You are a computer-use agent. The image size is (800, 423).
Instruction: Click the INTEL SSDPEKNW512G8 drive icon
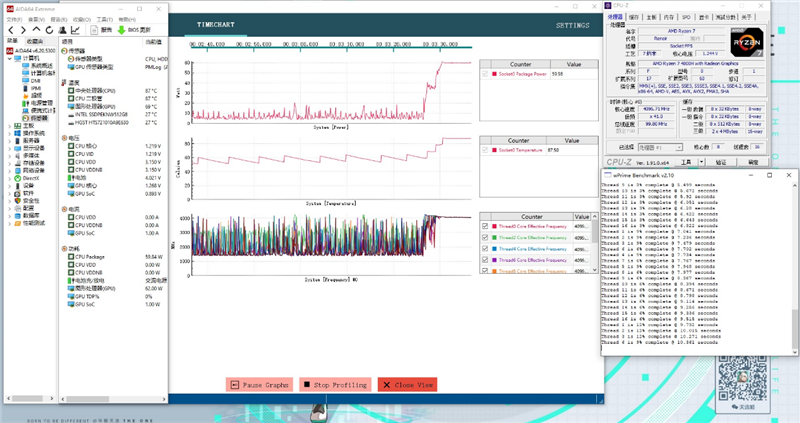click(x=71, y=115)
